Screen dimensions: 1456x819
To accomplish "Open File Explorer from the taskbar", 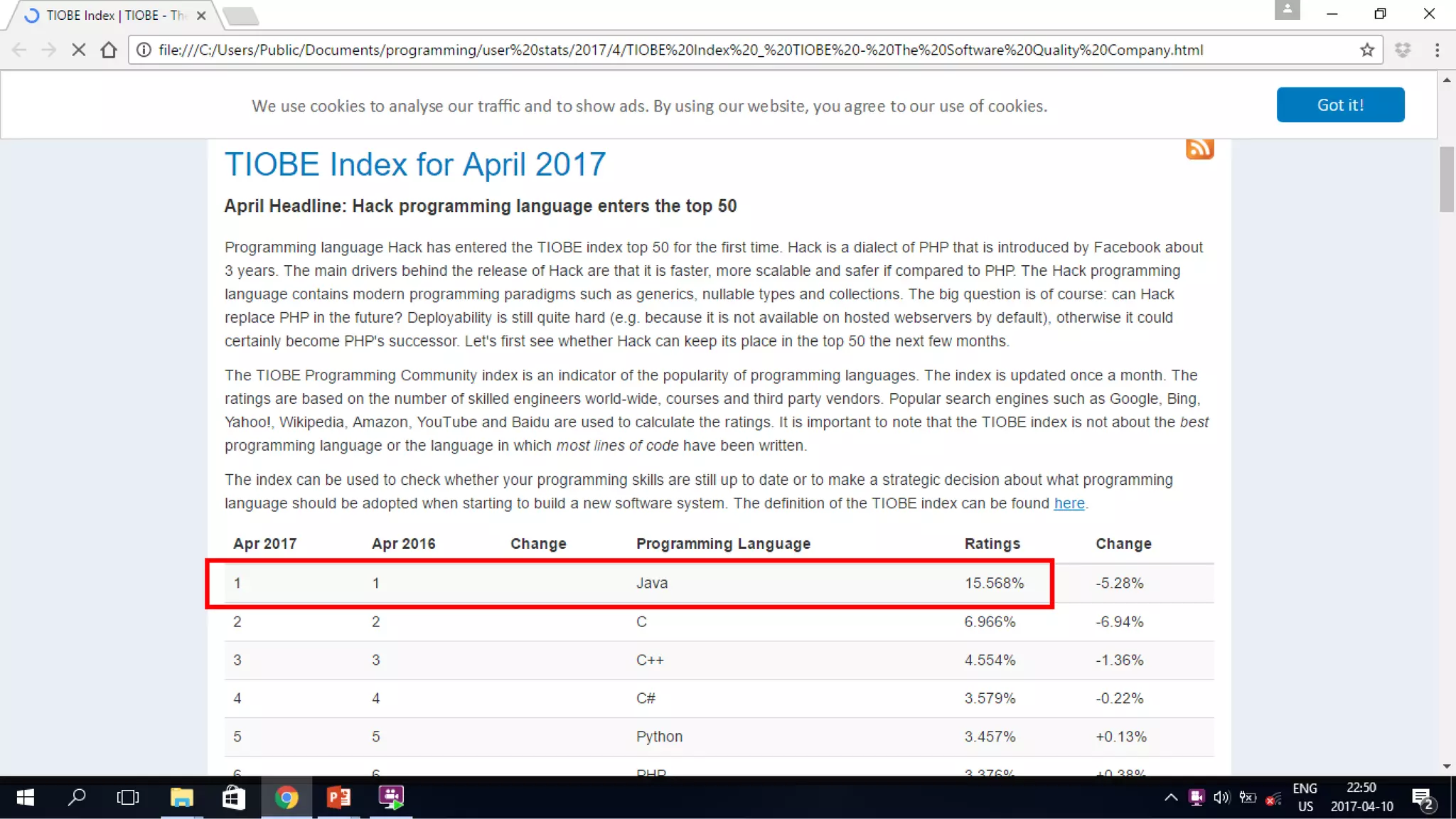I will tap(182, 798).
